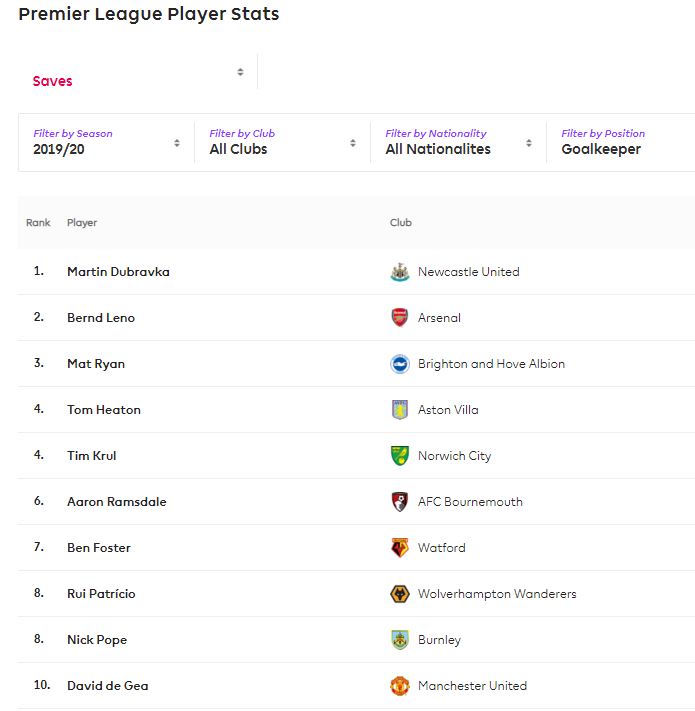The image size is (695, 711).
Task: Expand the Filter by Nationality dropdown
Action: (x=458, y=142)
